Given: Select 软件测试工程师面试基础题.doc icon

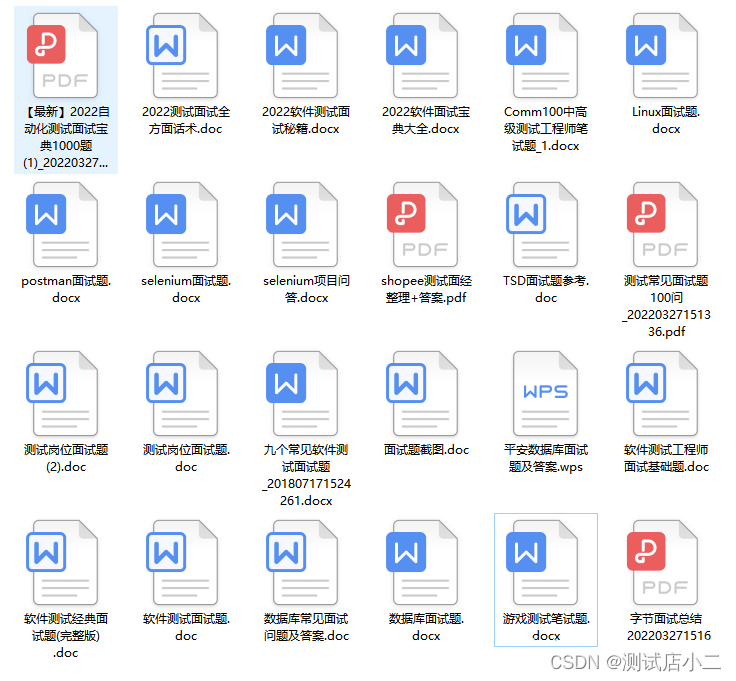Looking at the screenshot, I should [x=663, y=393].
